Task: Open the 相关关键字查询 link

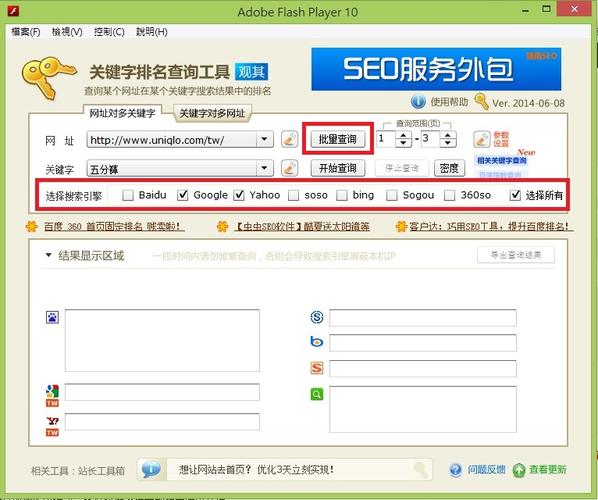Action: click(x=502, y=161)
